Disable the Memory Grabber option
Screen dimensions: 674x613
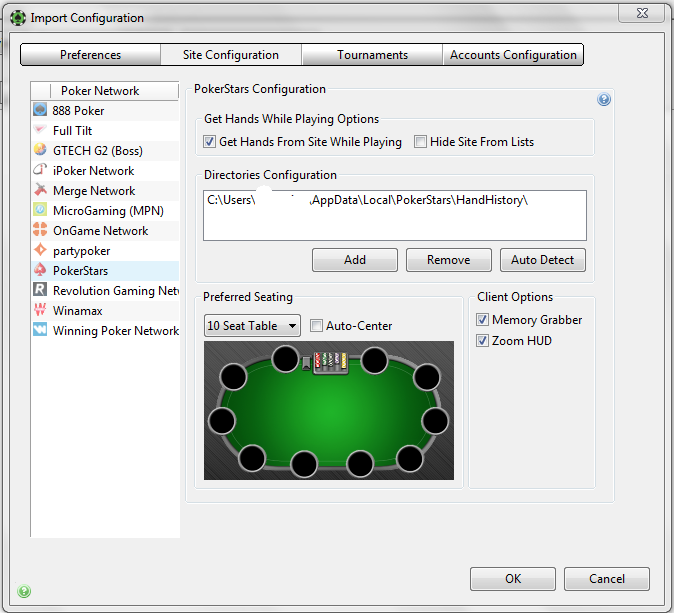tap(482, 319)
